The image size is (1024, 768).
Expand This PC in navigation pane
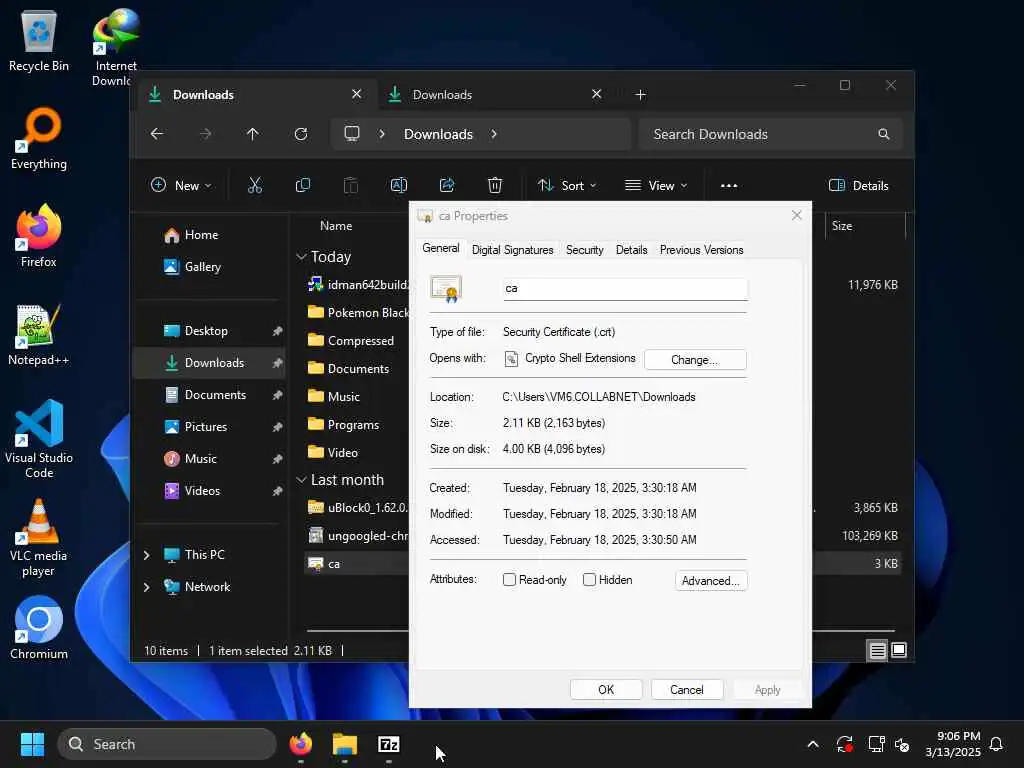tap(146, 554)
